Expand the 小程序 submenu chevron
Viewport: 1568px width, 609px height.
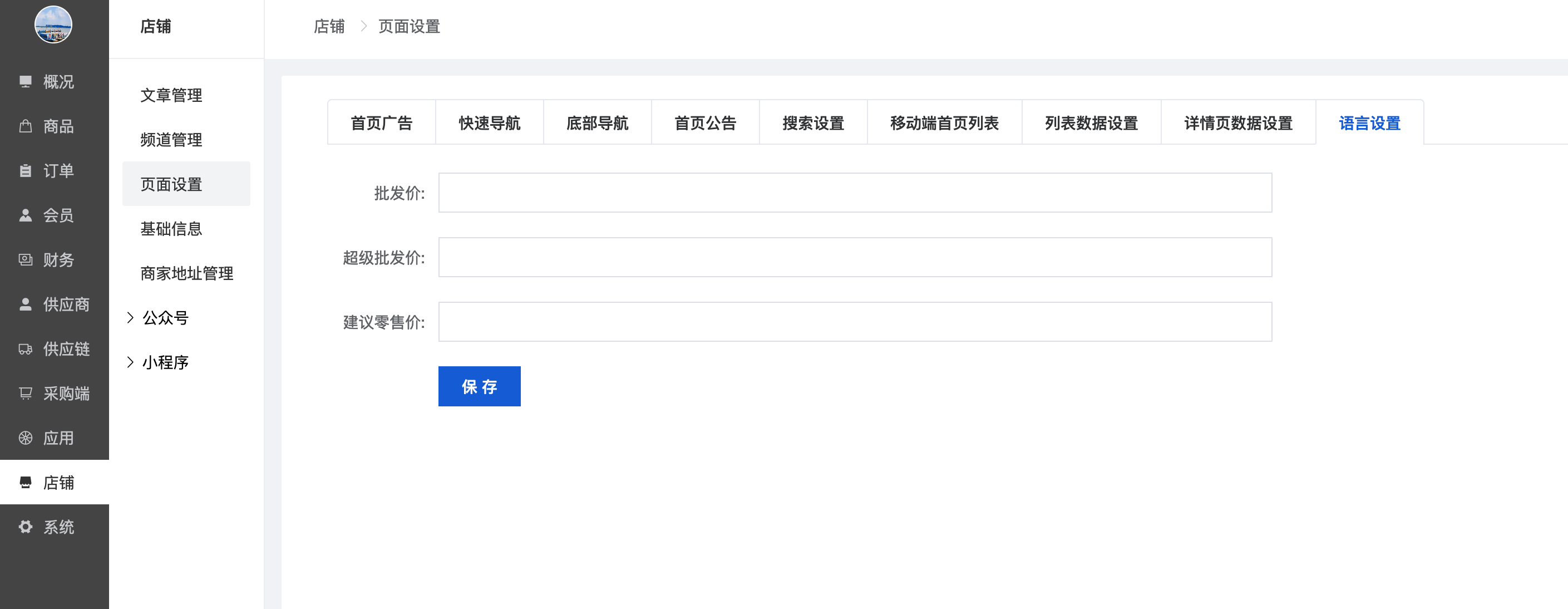coord(130,362)
